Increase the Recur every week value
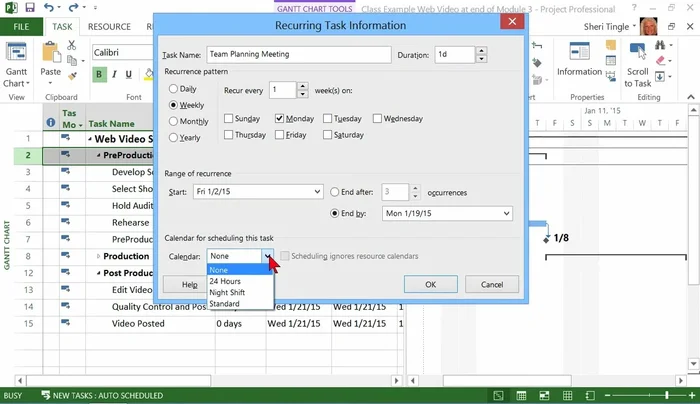This screenshot has width=700, height=404. coord(303,86)
